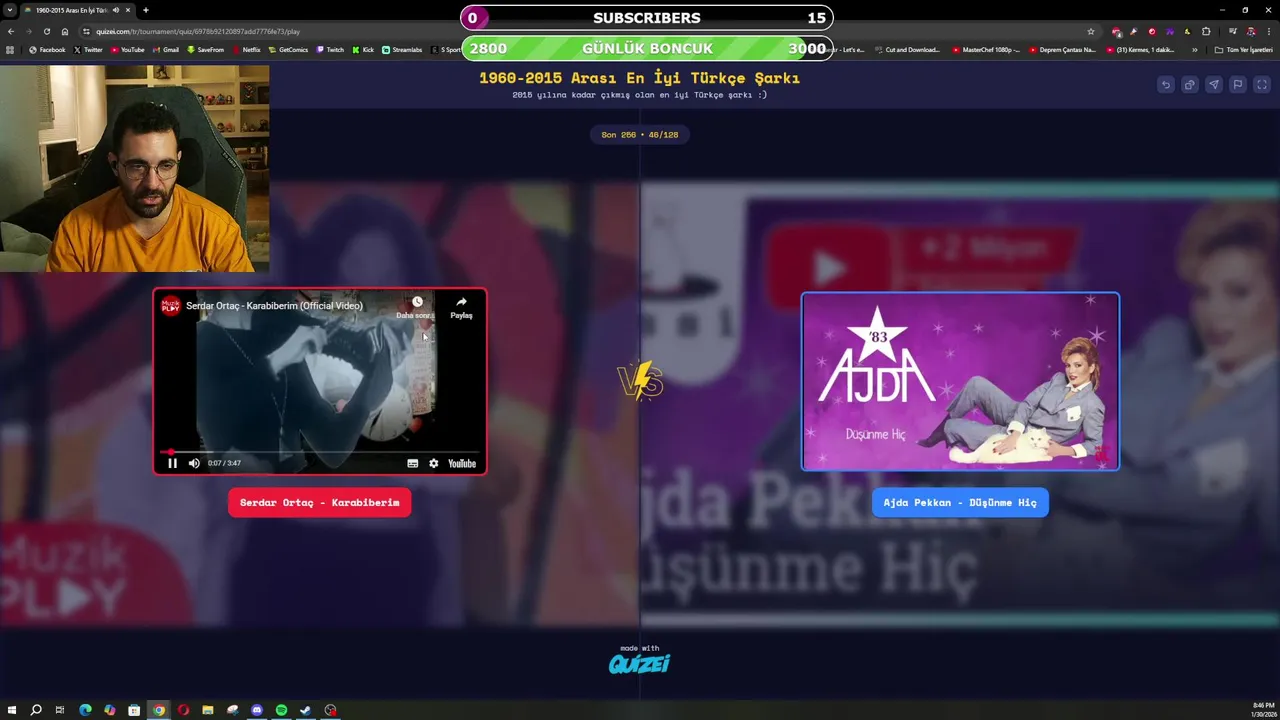Open the Twitter bookmark

click(x=88, y=49)
